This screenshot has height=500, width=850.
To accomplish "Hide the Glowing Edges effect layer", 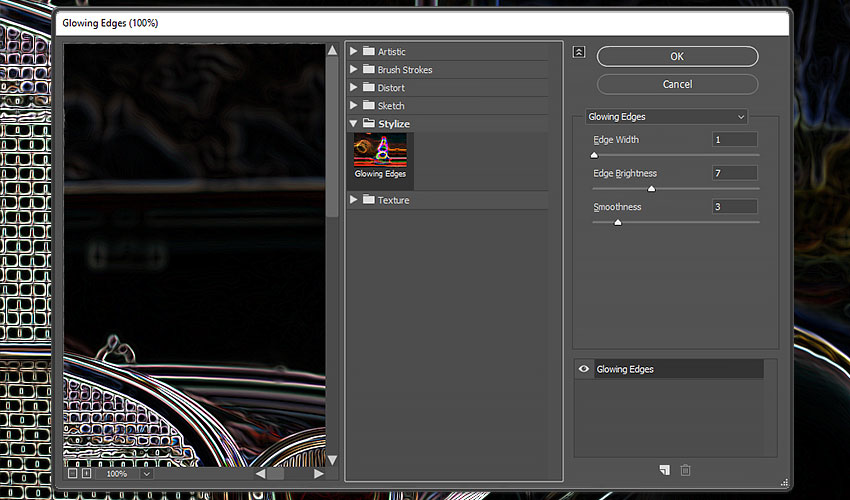I will pyautogui.click(x=584, y=369).
